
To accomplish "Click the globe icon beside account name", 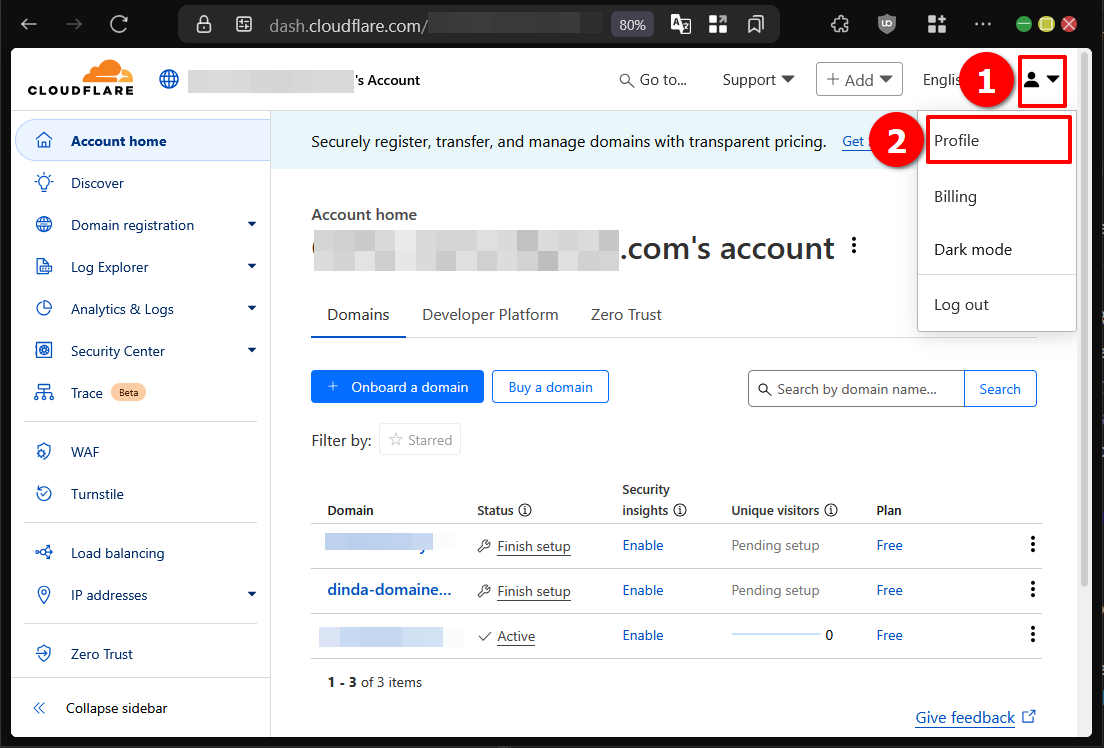I will pyautogui.click(x=169, y=79).
